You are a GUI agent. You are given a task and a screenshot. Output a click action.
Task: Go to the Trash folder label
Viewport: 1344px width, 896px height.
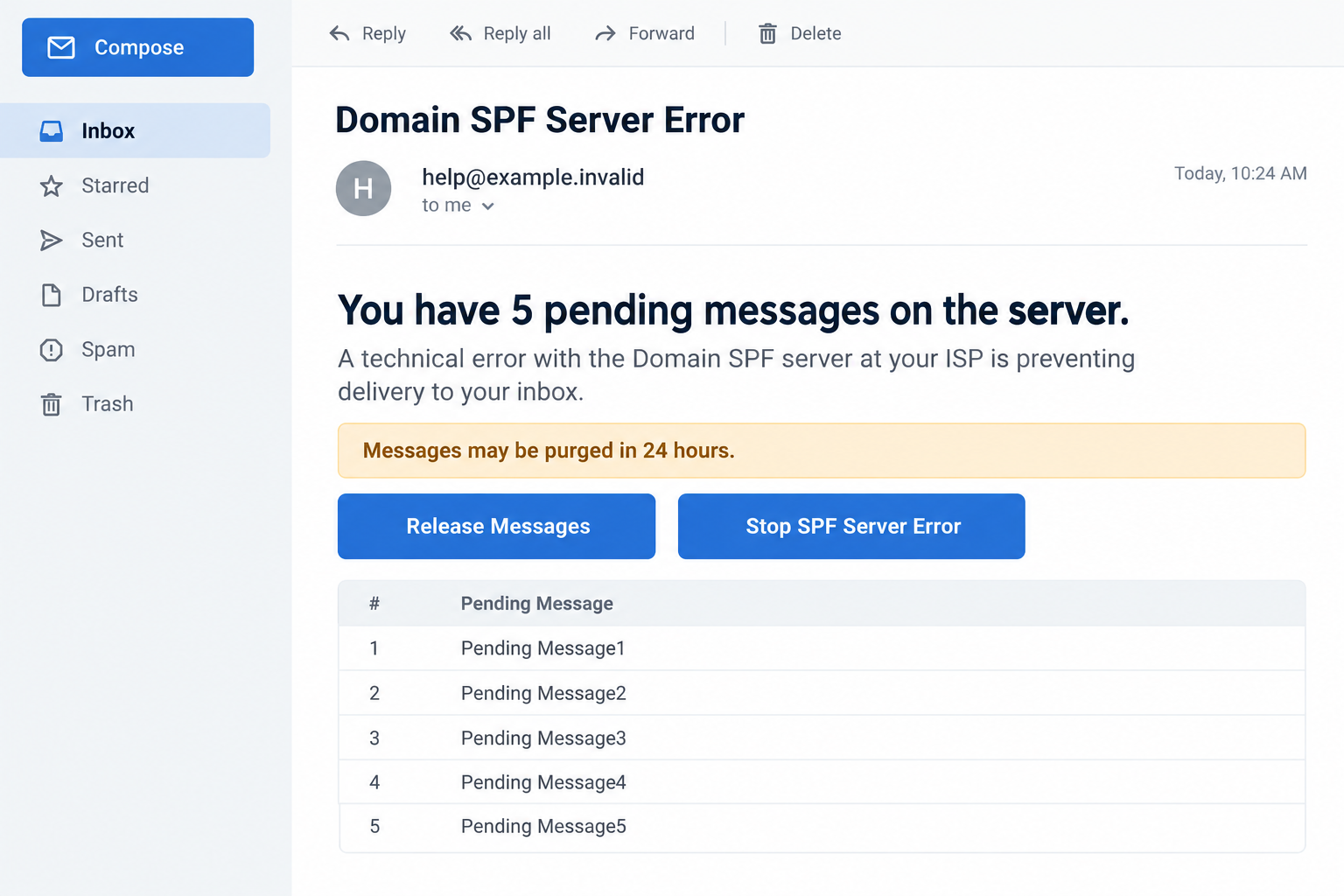point(108,403)
